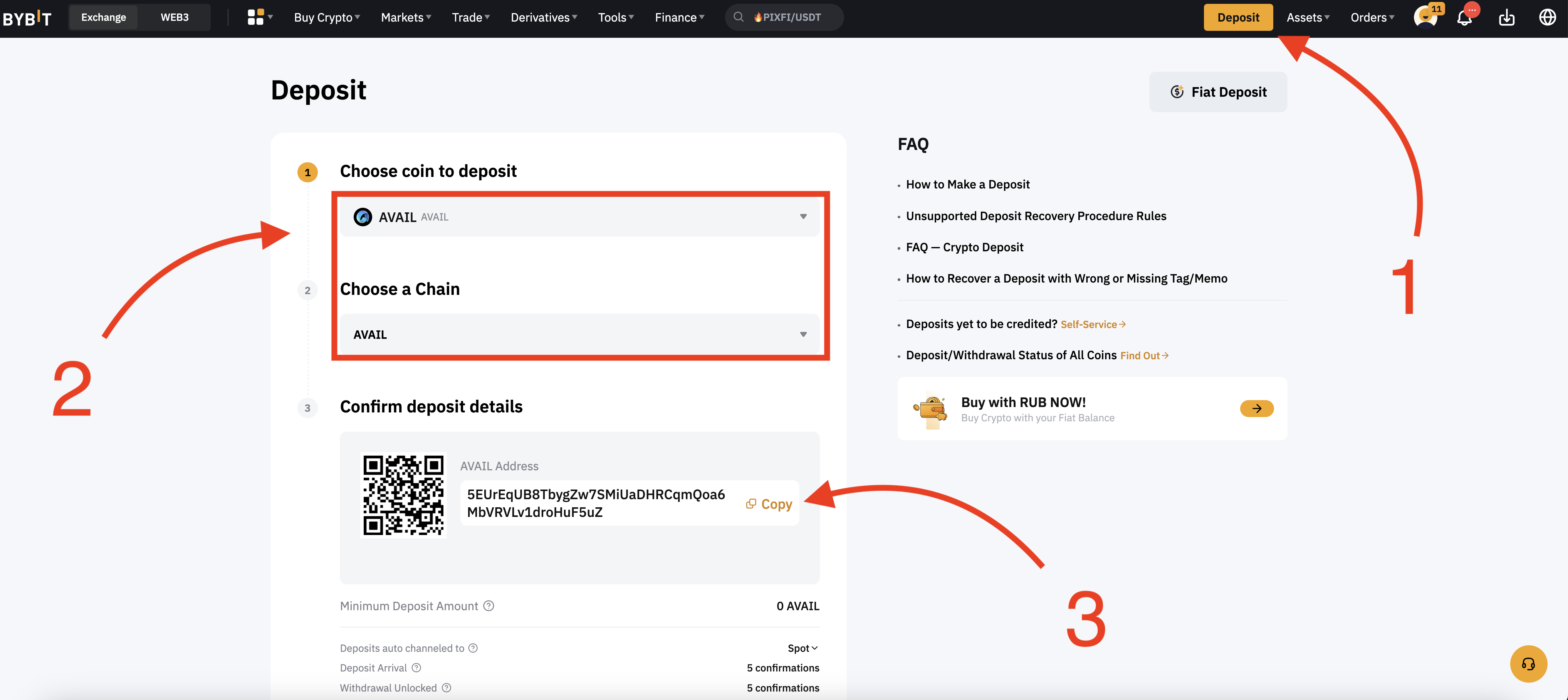This screenshot has width=1568, height=700.
Task: Click Withdrawal Unlocked info icon
Action: coord(446,688)
